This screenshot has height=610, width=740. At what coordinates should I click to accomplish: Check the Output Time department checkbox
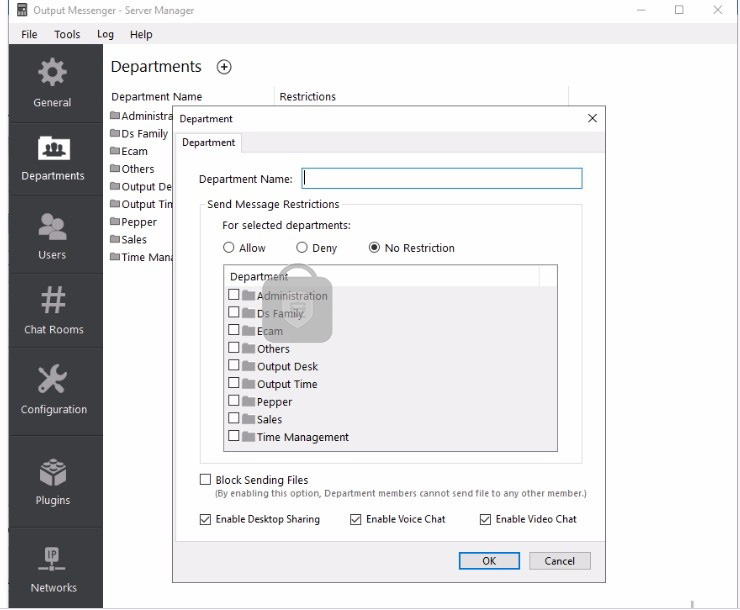click(234, 382)
